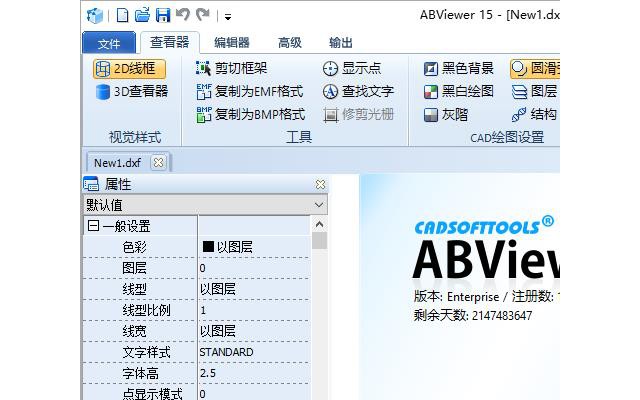Open a file with the folder icon

(142, 15)
